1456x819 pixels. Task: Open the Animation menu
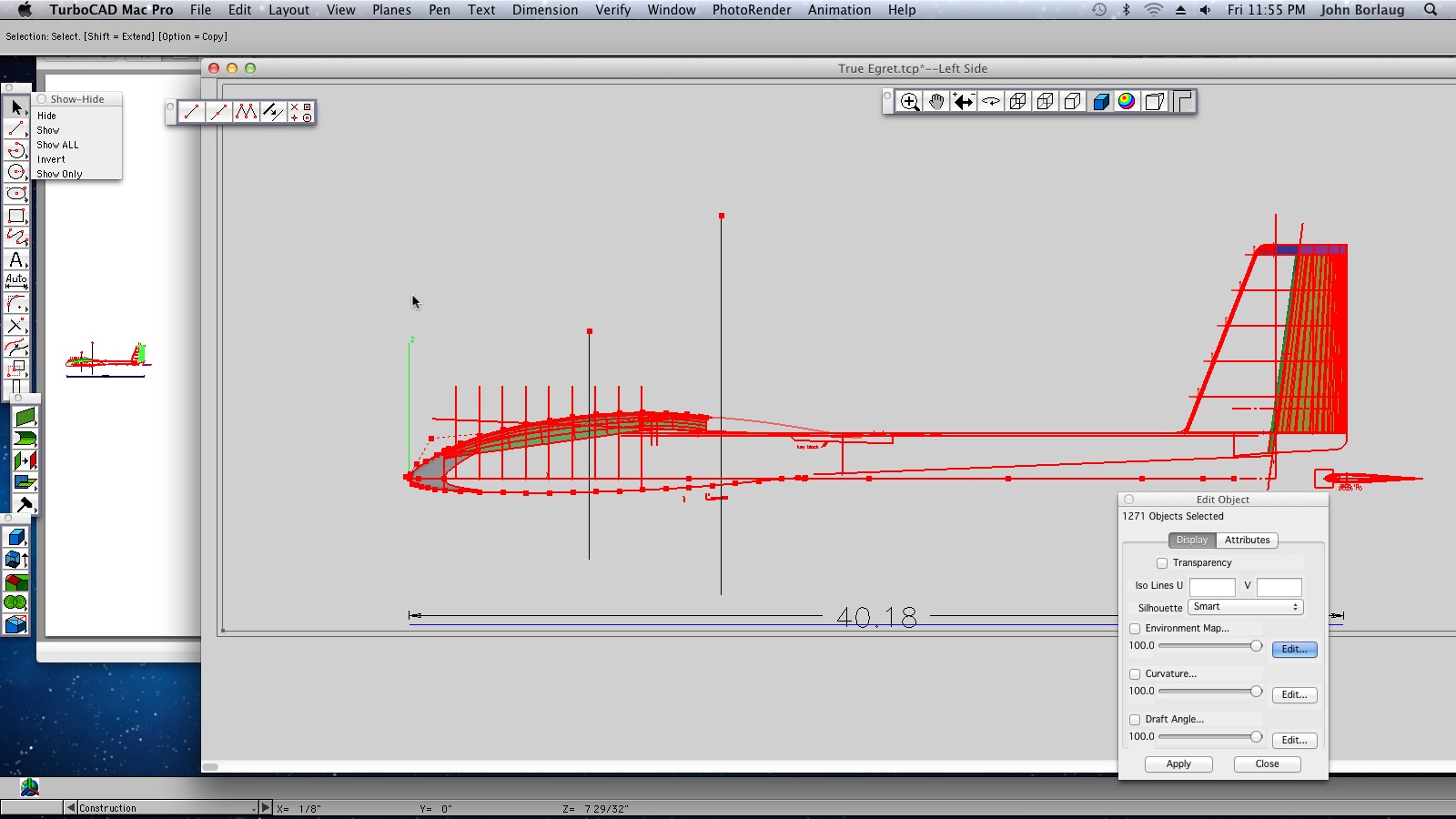[x=840, y=10]
